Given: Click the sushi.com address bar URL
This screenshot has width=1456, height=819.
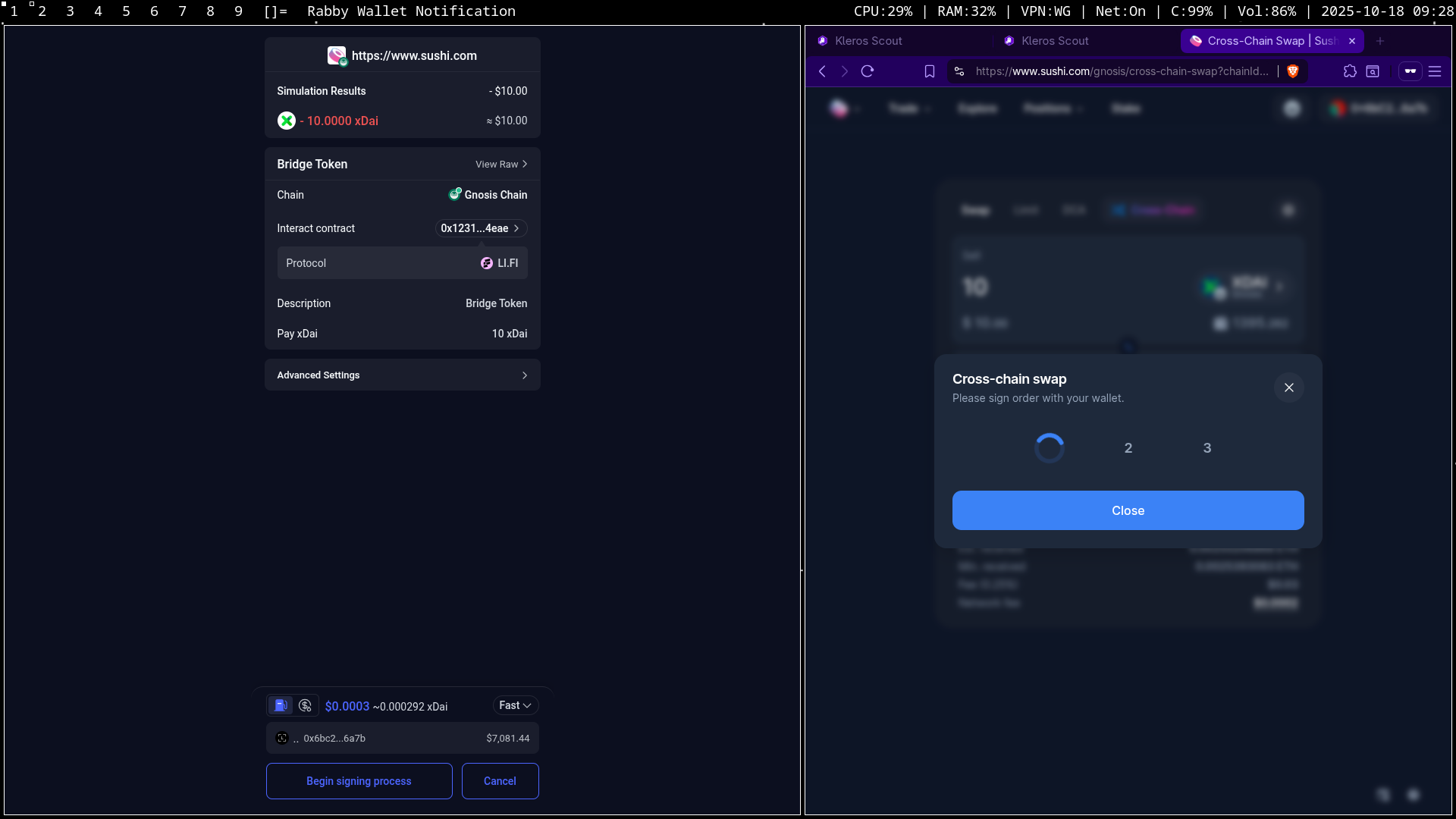Looking at the screenshot, I should (x=1121, y=71).
